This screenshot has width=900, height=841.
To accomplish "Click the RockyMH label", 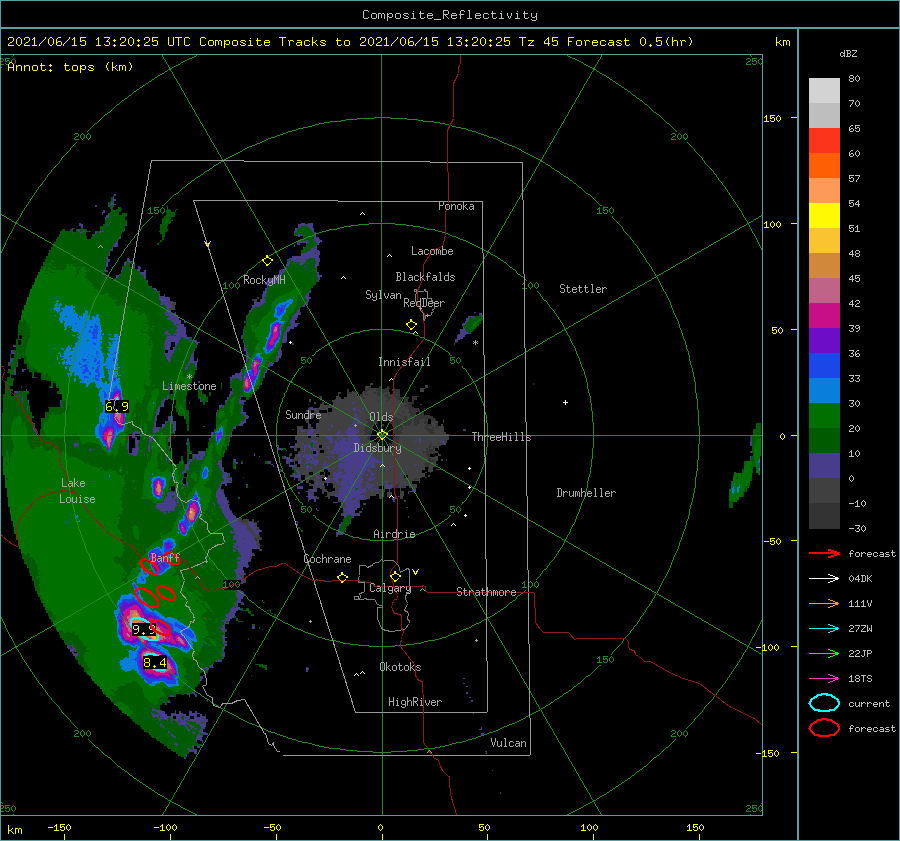I will [264, 280].
